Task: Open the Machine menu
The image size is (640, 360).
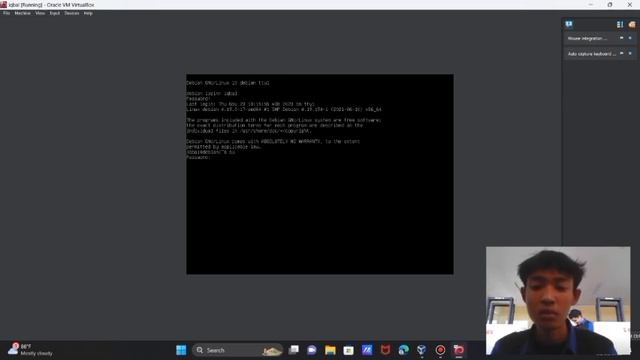Action: [x=22, y=13]
